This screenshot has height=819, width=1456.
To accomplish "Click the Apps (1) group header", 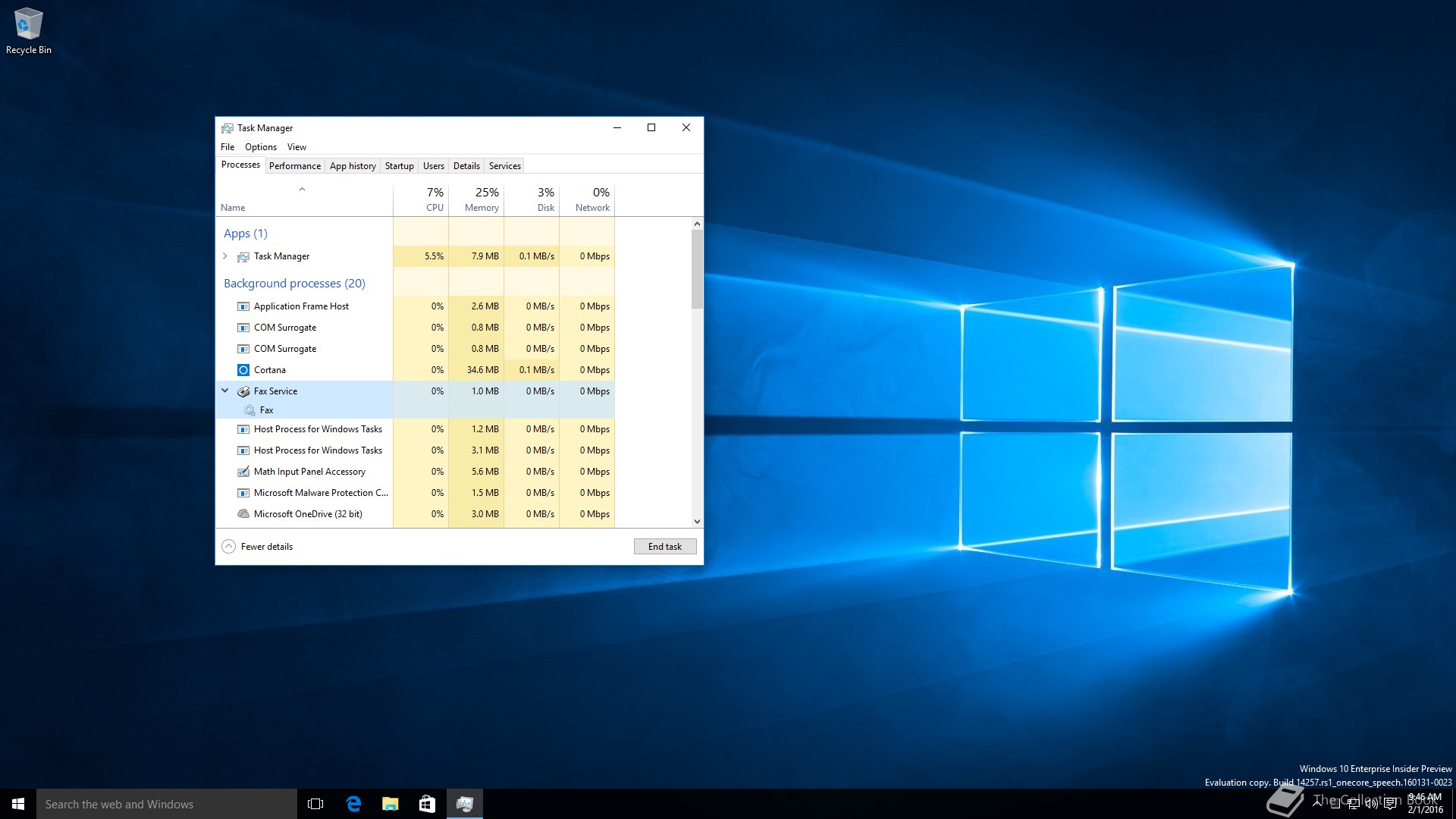I will click(x=246, y=234).
